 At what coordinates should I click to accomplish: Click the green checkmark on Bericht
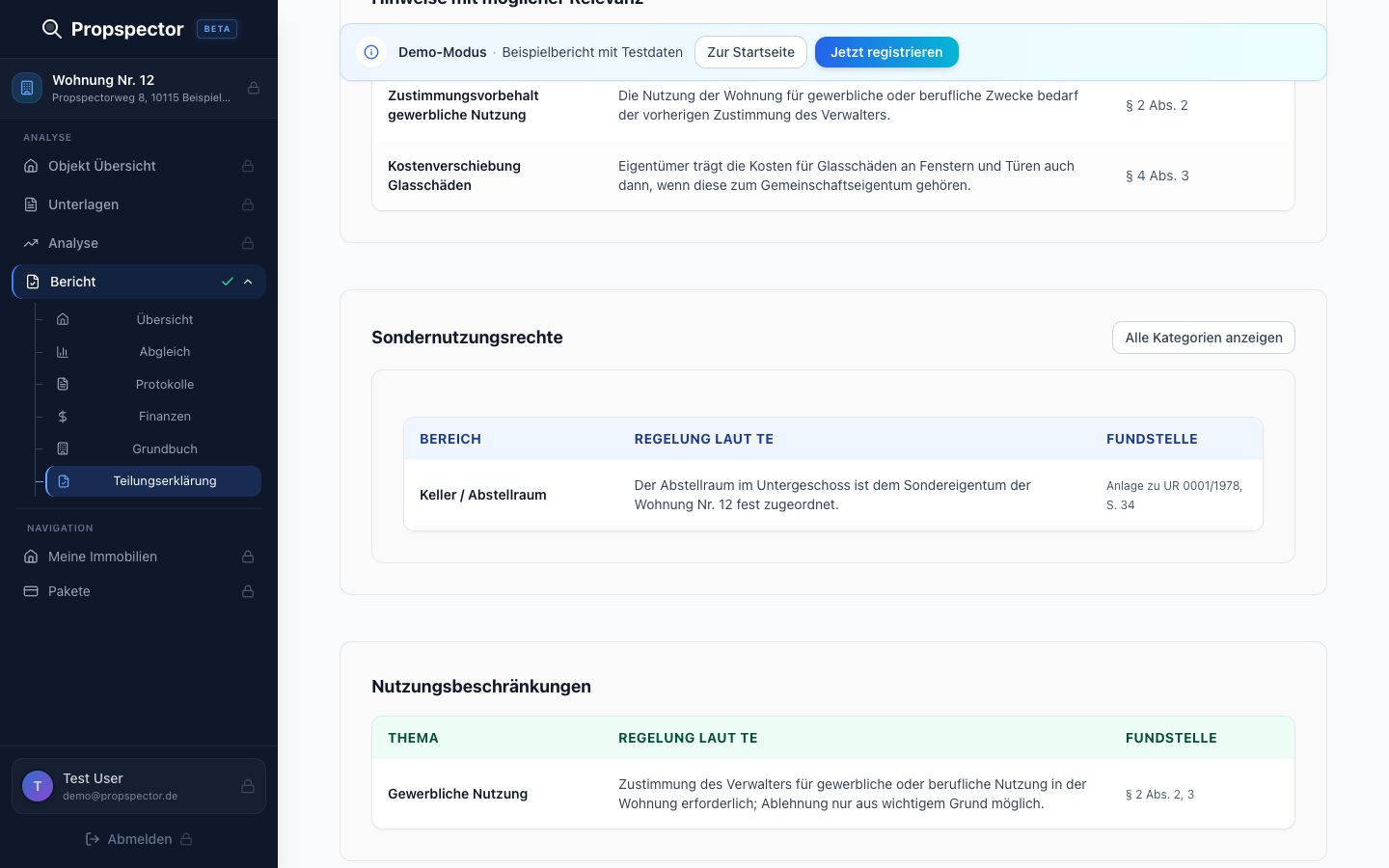[228, 282]
